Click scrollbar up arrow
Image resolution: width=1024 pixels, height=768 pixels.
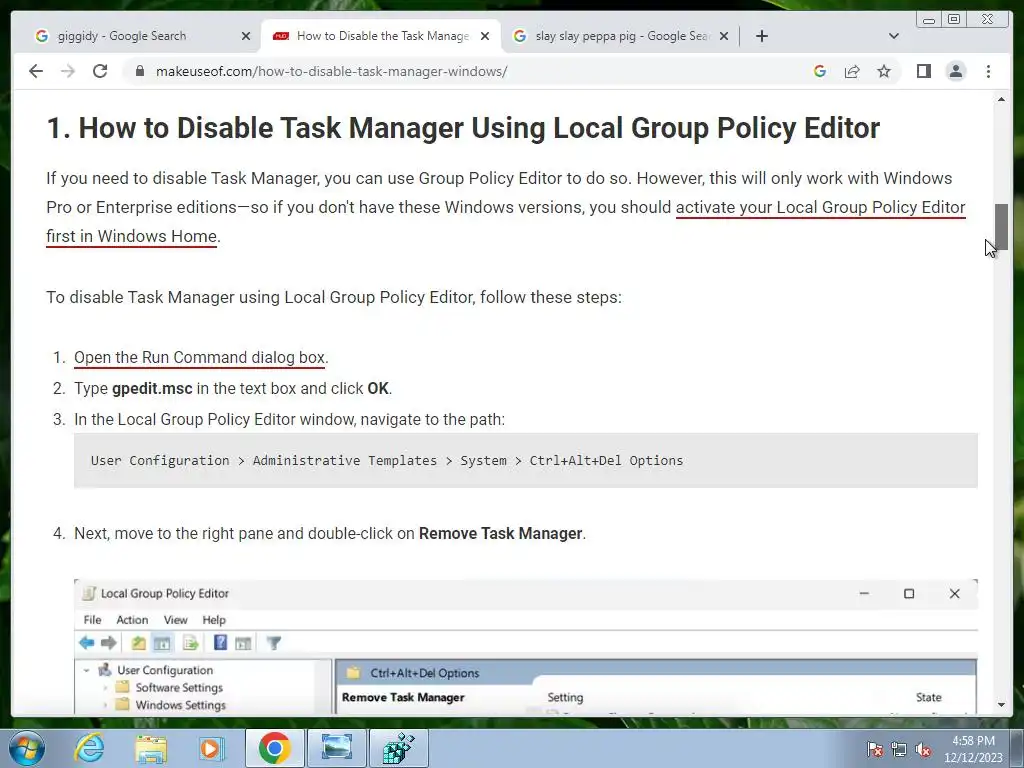[x=1001, y=99]
